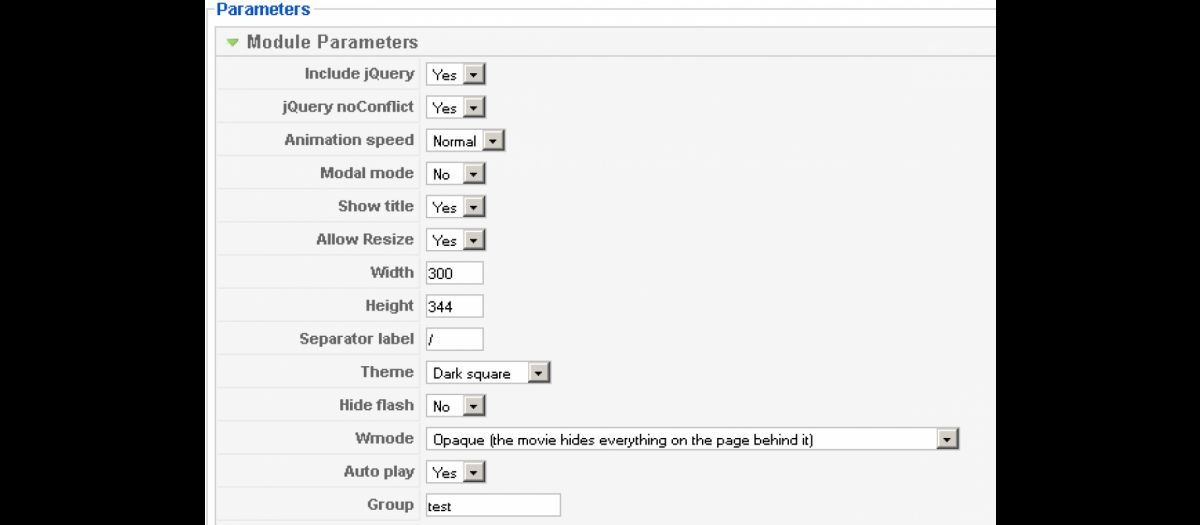
Task: Open the Auto play dropdown
Action: tap(455, 472)
